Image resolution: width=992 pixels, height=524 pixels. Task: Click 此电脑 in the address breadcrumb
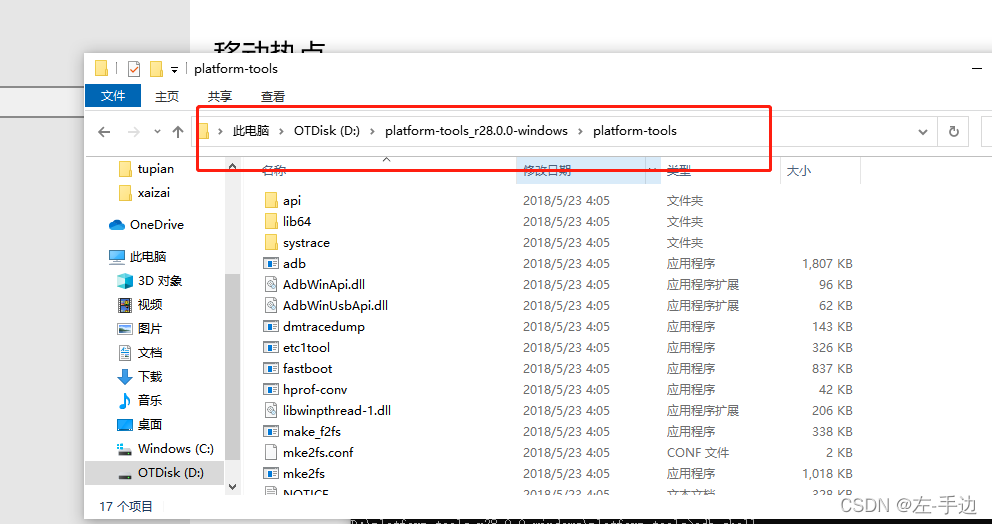[x=251, y=131]
